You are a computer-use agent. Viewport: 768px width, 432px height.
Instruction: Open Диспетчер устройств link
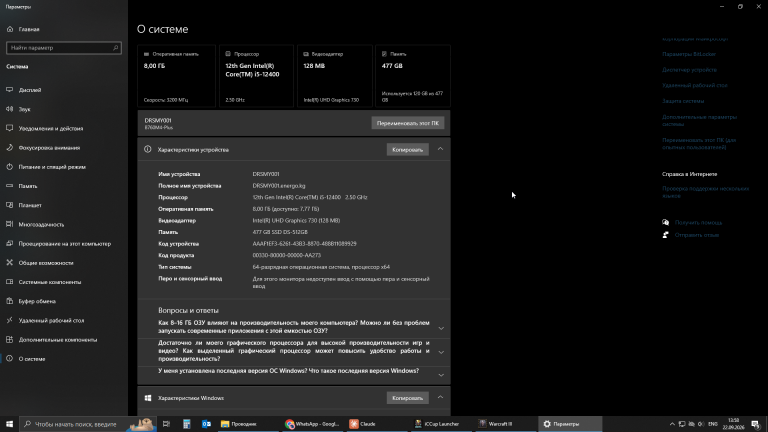(689, 70)
